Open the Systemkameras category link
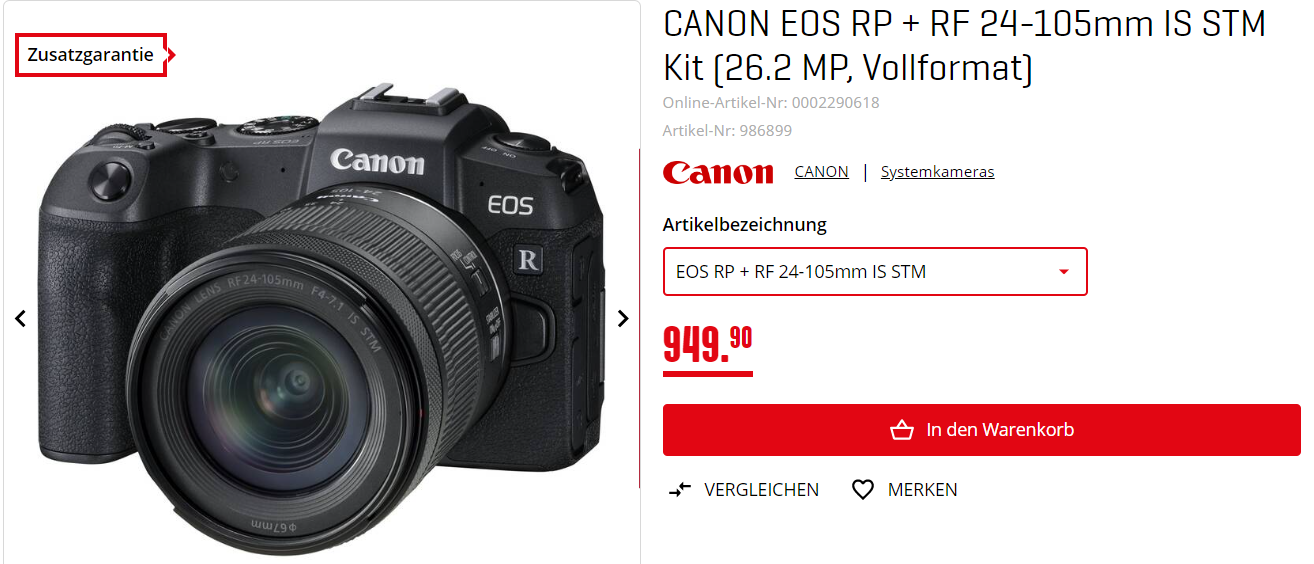The width and height of the screenshot is (1314, 564). [x=937, y=172]
